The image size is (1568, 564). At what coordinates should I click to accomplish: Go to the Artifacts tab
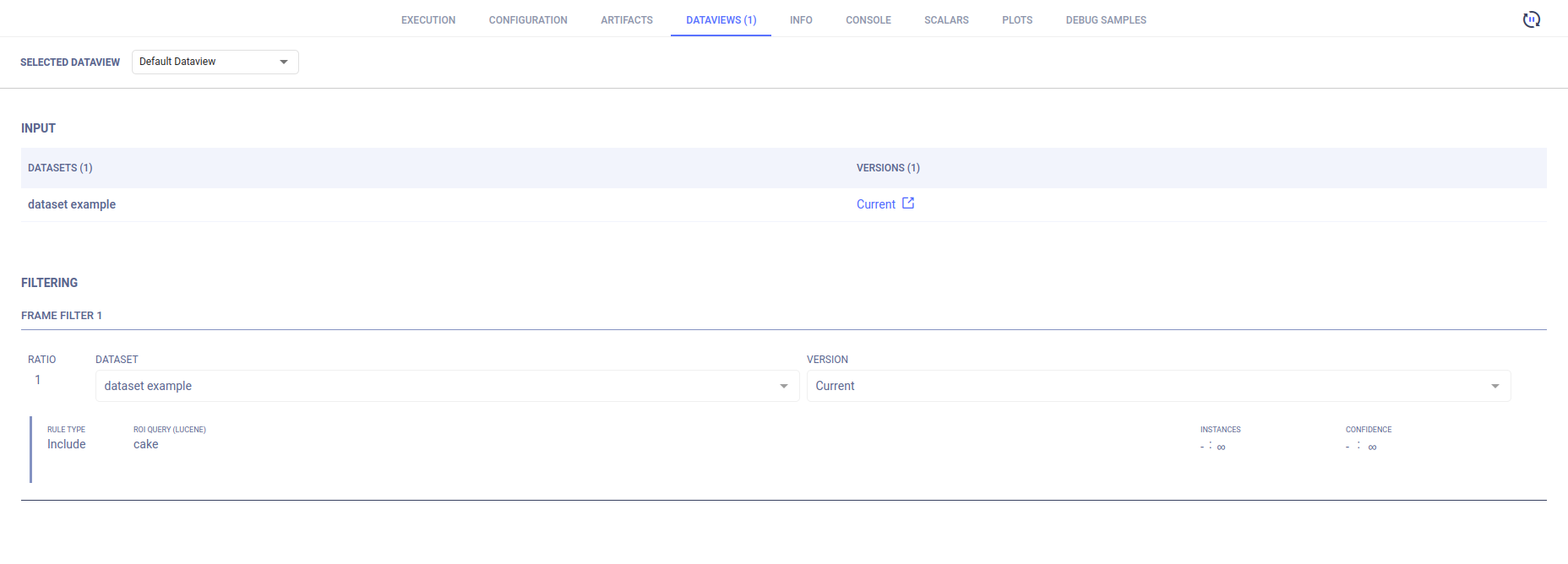[x=627, y=20]
